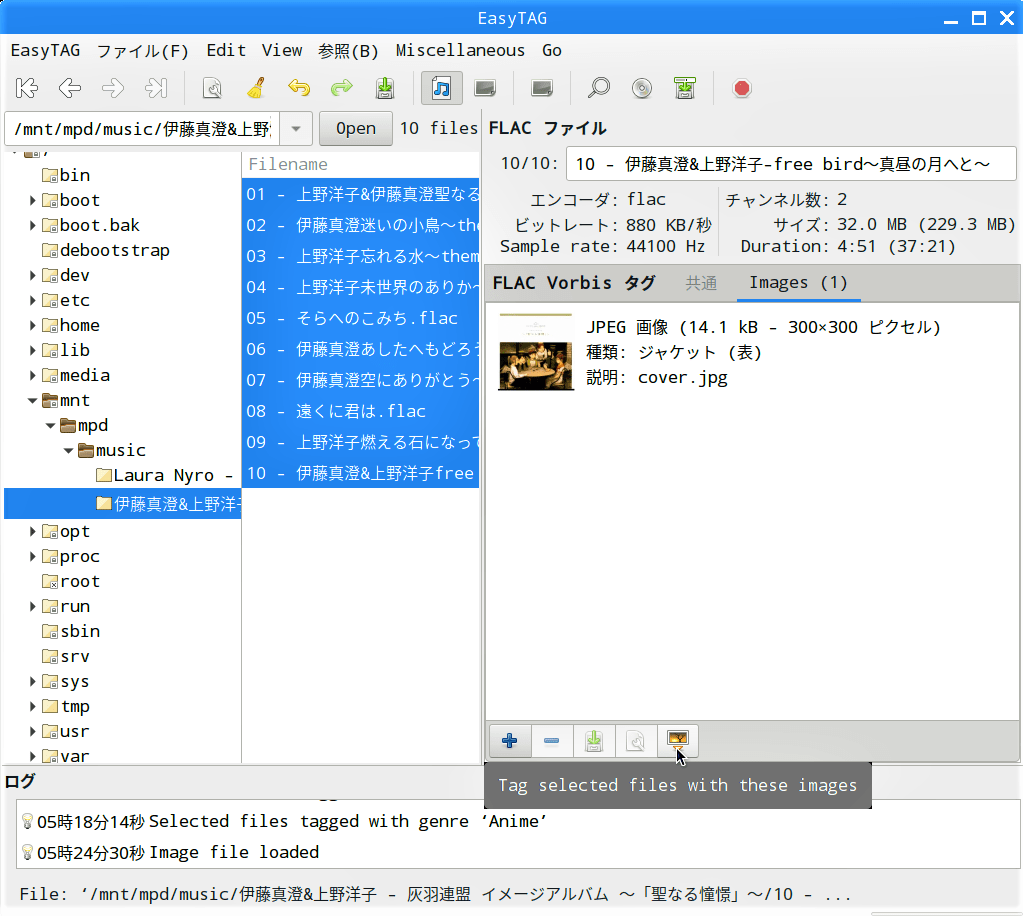Viewport: 1023px width, 916px height.
Task: Remove the image with the minus icon
Action: (x=552, y=740)
